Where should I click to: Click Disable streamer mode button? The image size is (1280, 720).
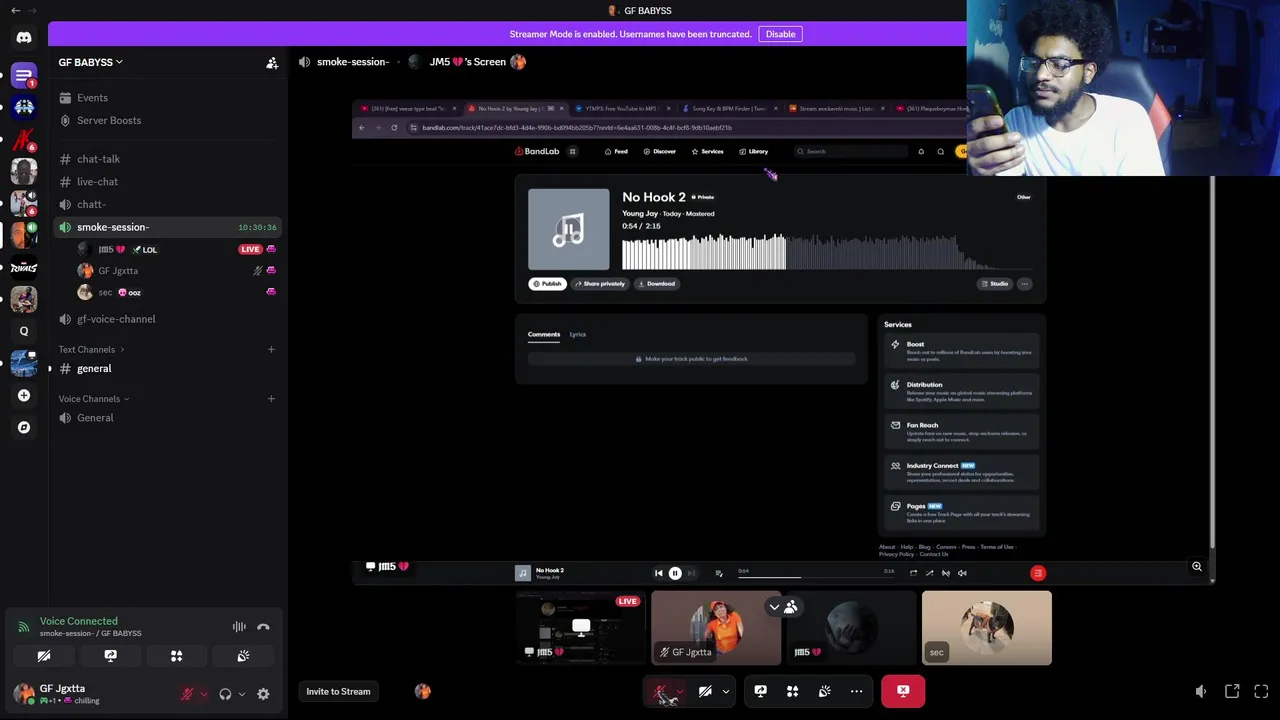780,34
